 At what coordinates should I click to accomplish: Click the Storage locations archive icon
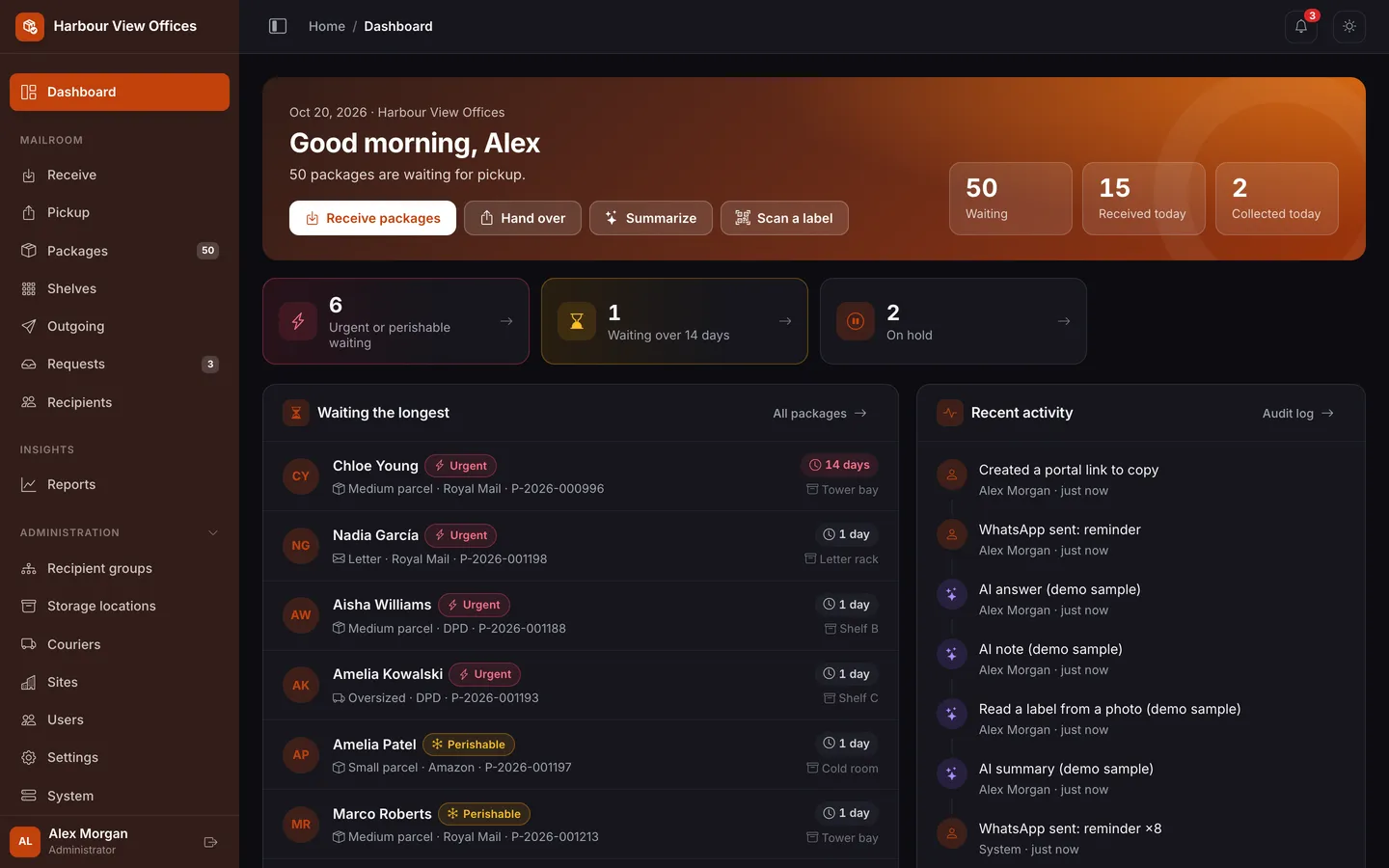click(29, 606)
